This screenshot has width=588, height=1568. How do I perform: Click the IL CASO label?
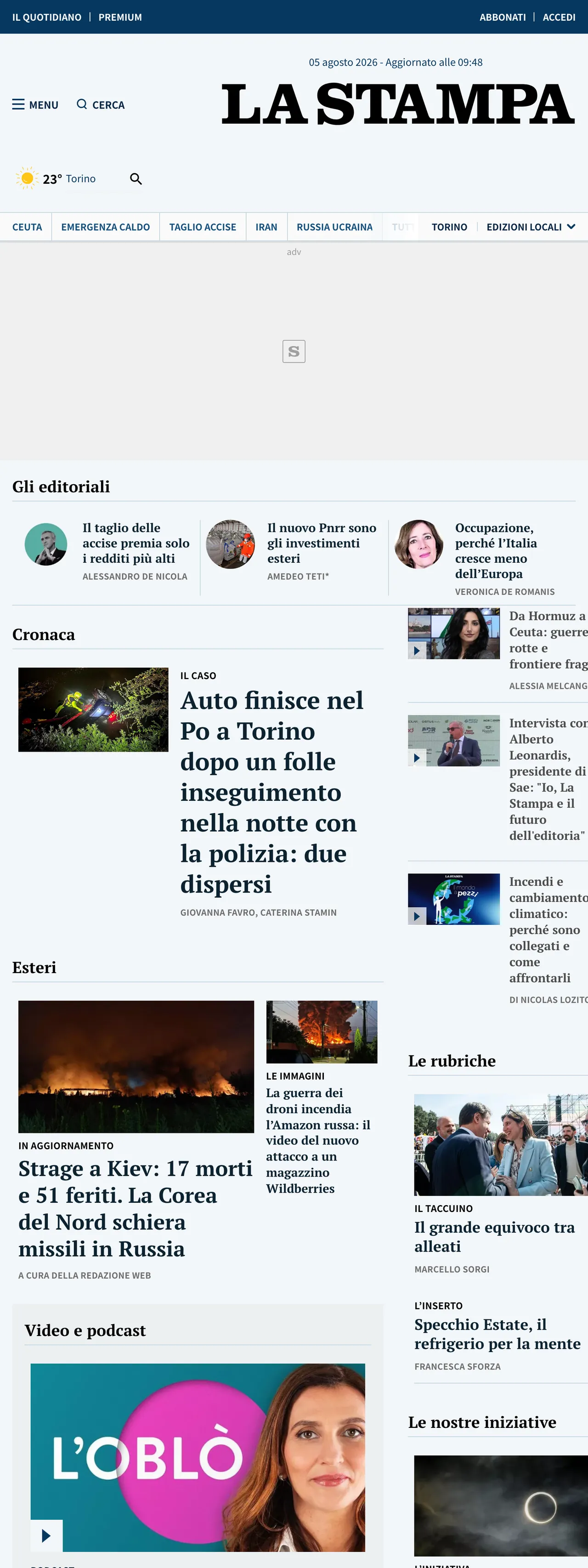coord(198,676)
